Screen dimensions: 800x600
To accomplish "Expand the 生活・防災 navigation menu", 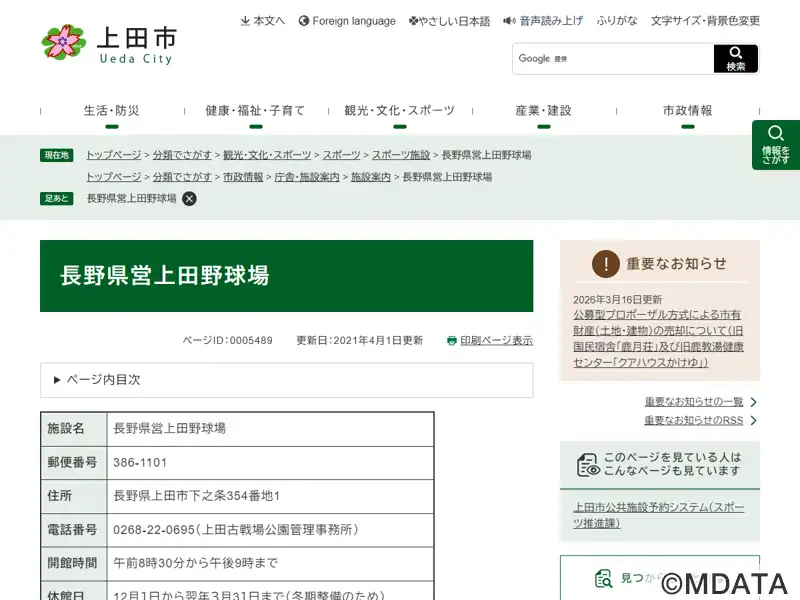I will (x=112, y=111).
